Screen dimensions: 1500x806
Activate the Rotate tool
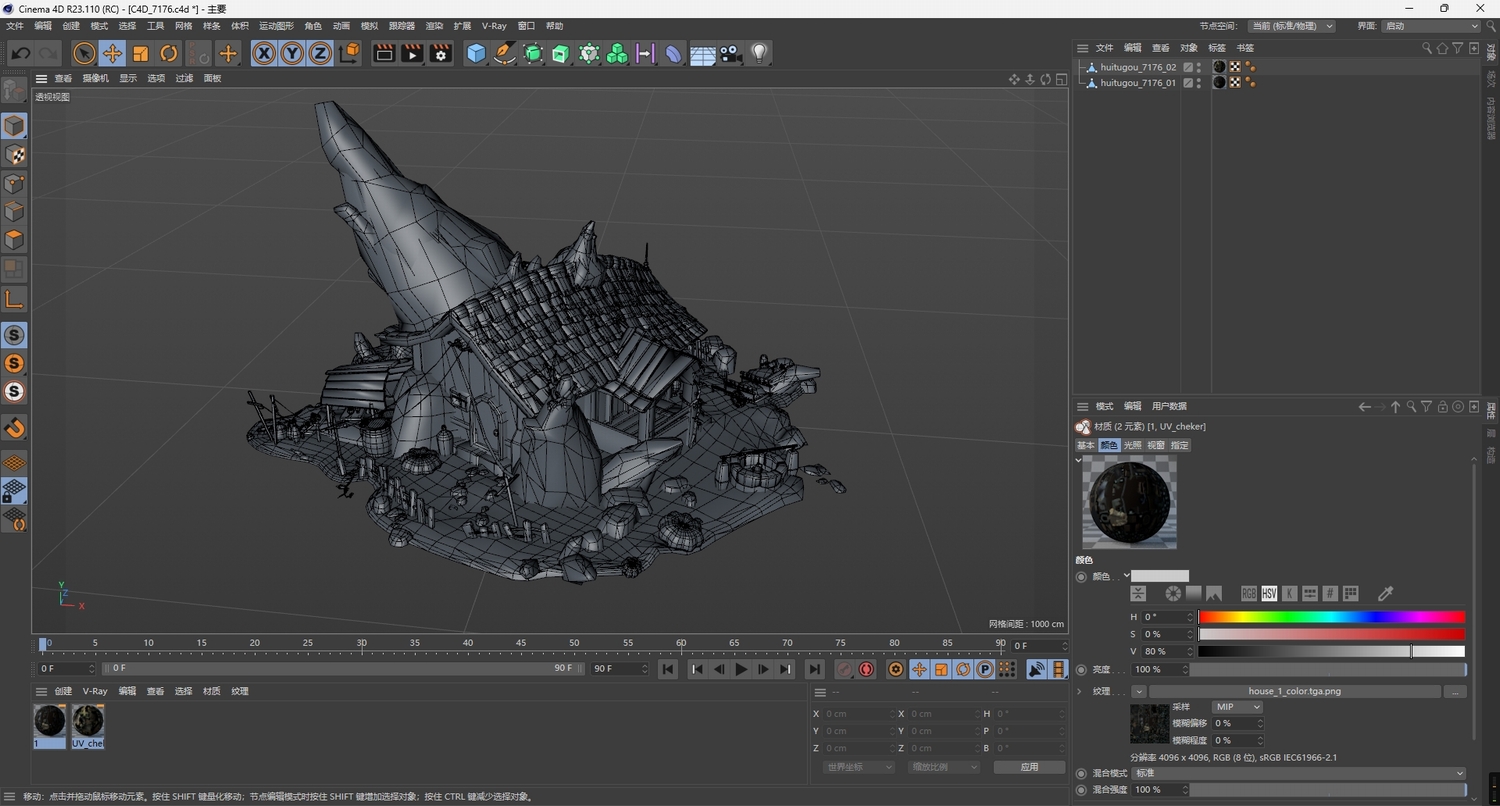(x=169, y=54)
